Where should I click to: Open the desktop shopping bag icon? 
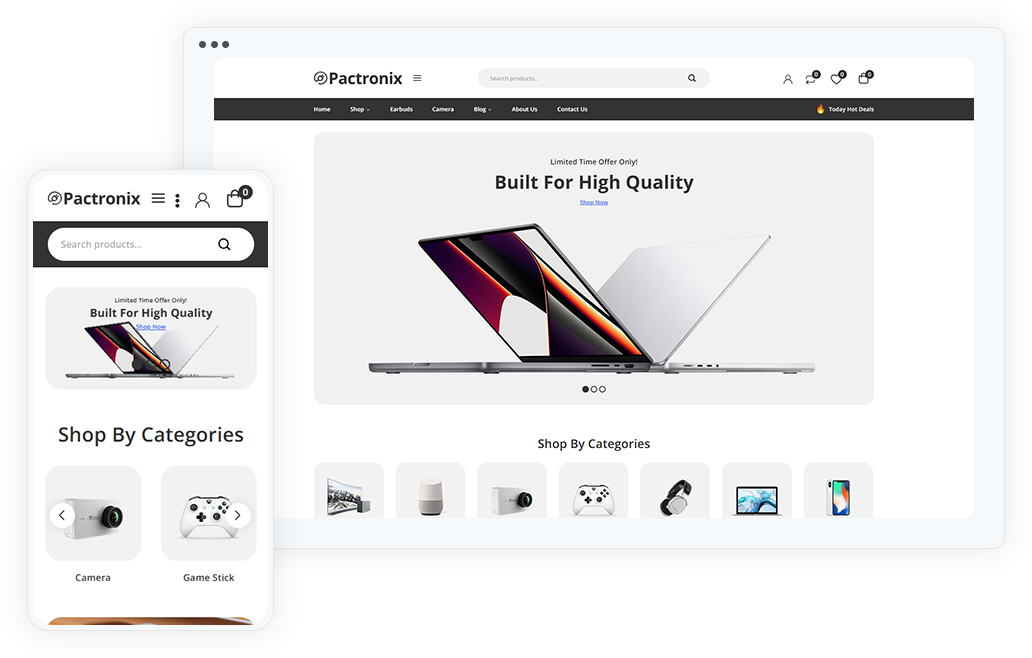864,78
